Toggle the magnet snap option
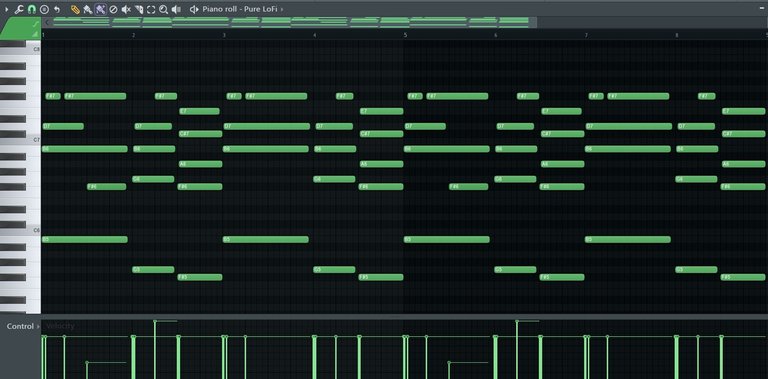This screenshot has height=379, width=768. tap(32, 9)
